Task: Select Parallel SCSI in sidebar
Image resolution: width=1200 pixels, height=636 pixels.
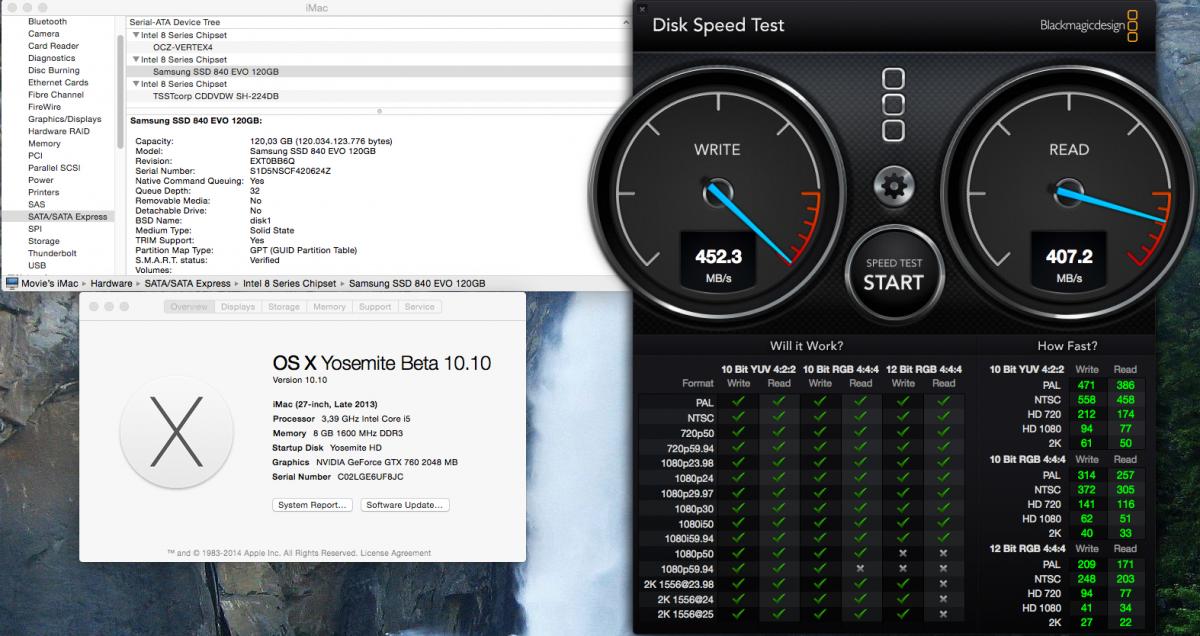Action: pyautogui.click(x=54, y=167)
